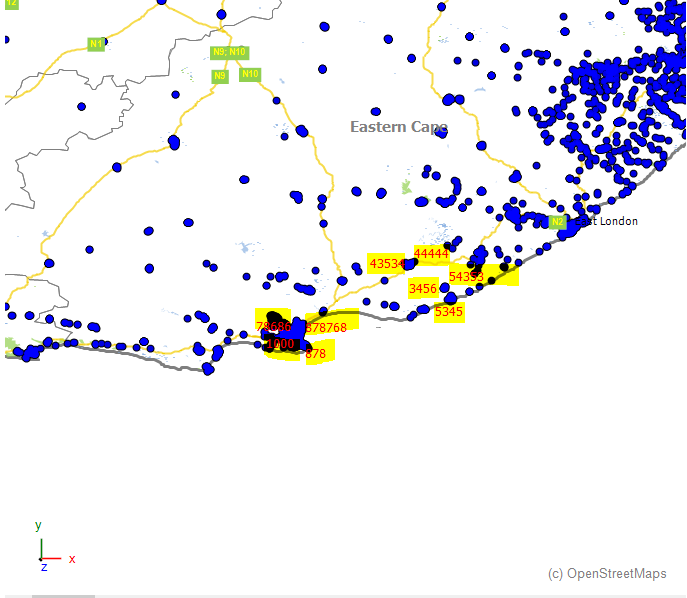Pick the yellow label 3456
This screenshot has width=687, height=598.
coord(423,289)
